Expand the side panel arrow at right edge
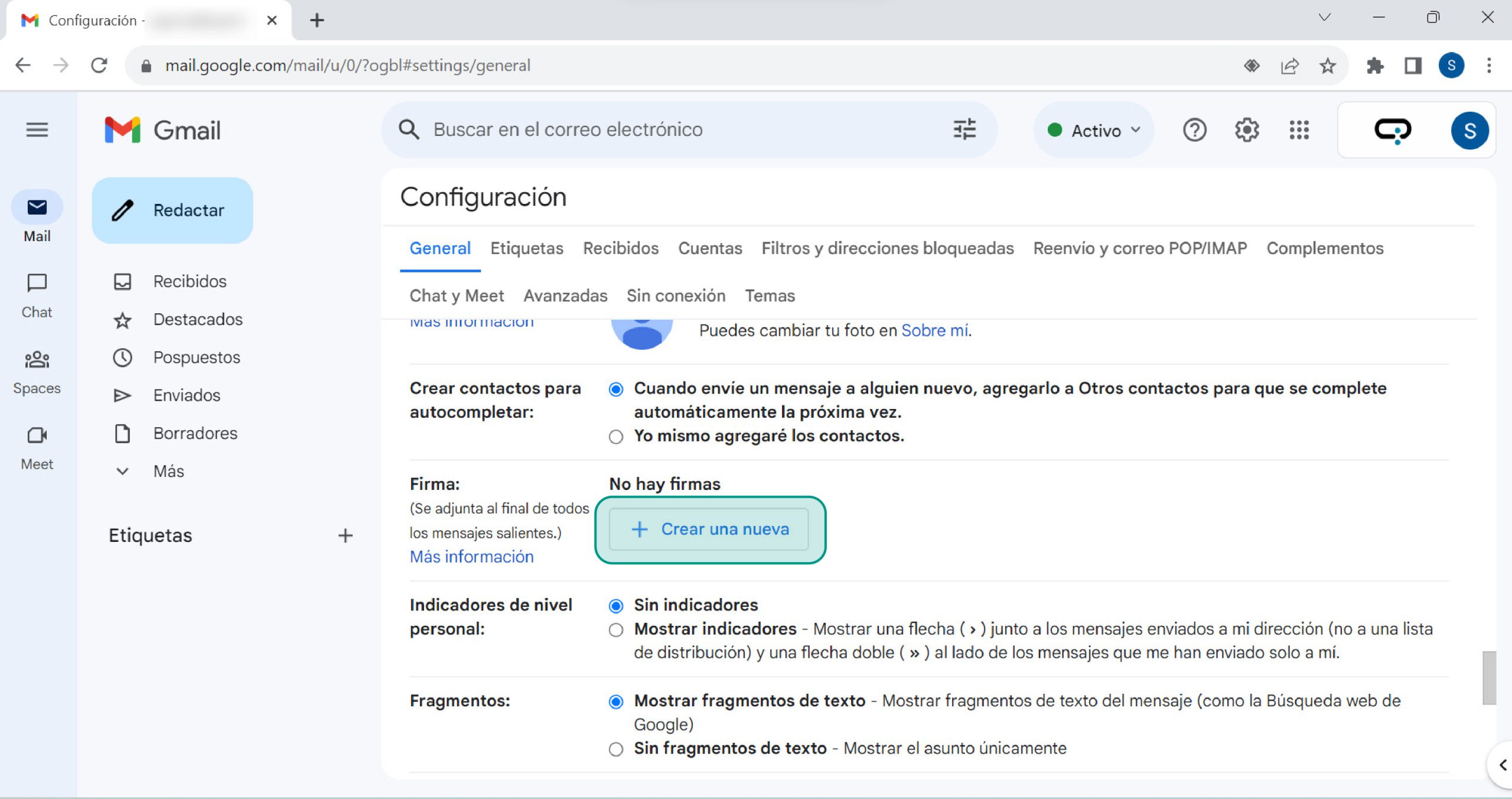Viewport: 1512px width, 799px height. click(x=1502, y=765)
